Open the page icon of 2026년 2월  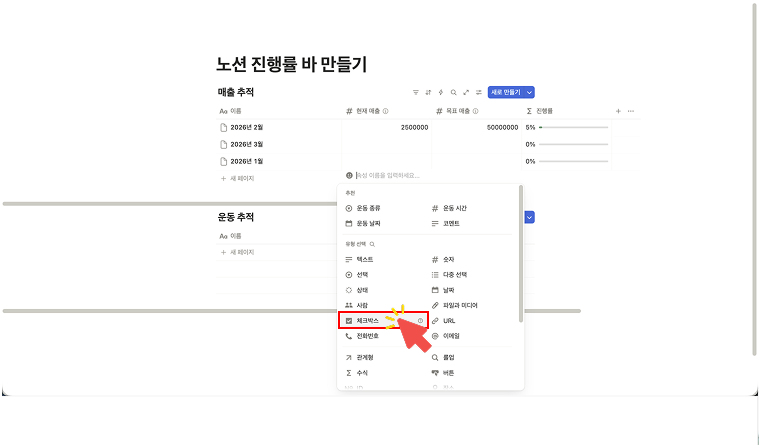pyautogui.click(x=223, y=127)
